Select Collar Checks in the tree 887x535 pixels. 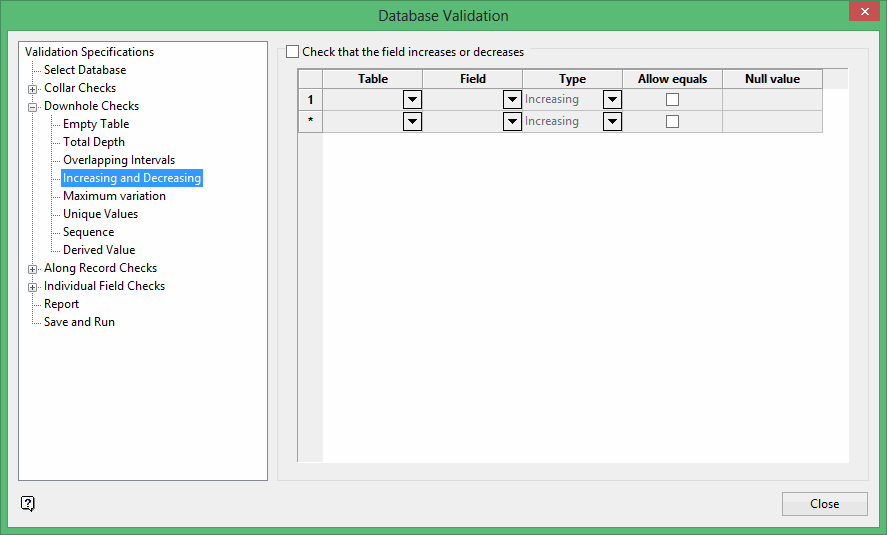pyautogui.click(x=80, y=88)
